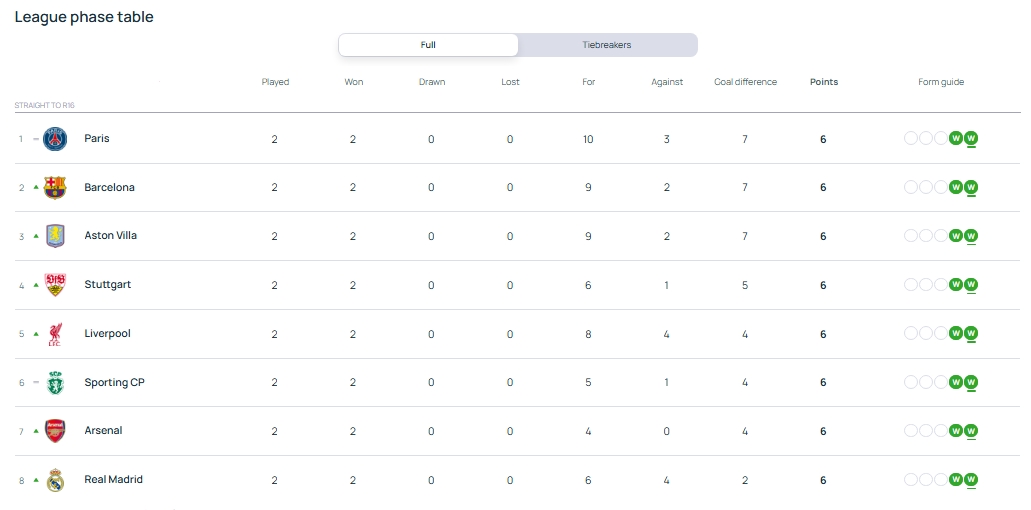Click the Barcelona club crest
The height and width of the screenshot is (510, 1031).
coord(55,187)
